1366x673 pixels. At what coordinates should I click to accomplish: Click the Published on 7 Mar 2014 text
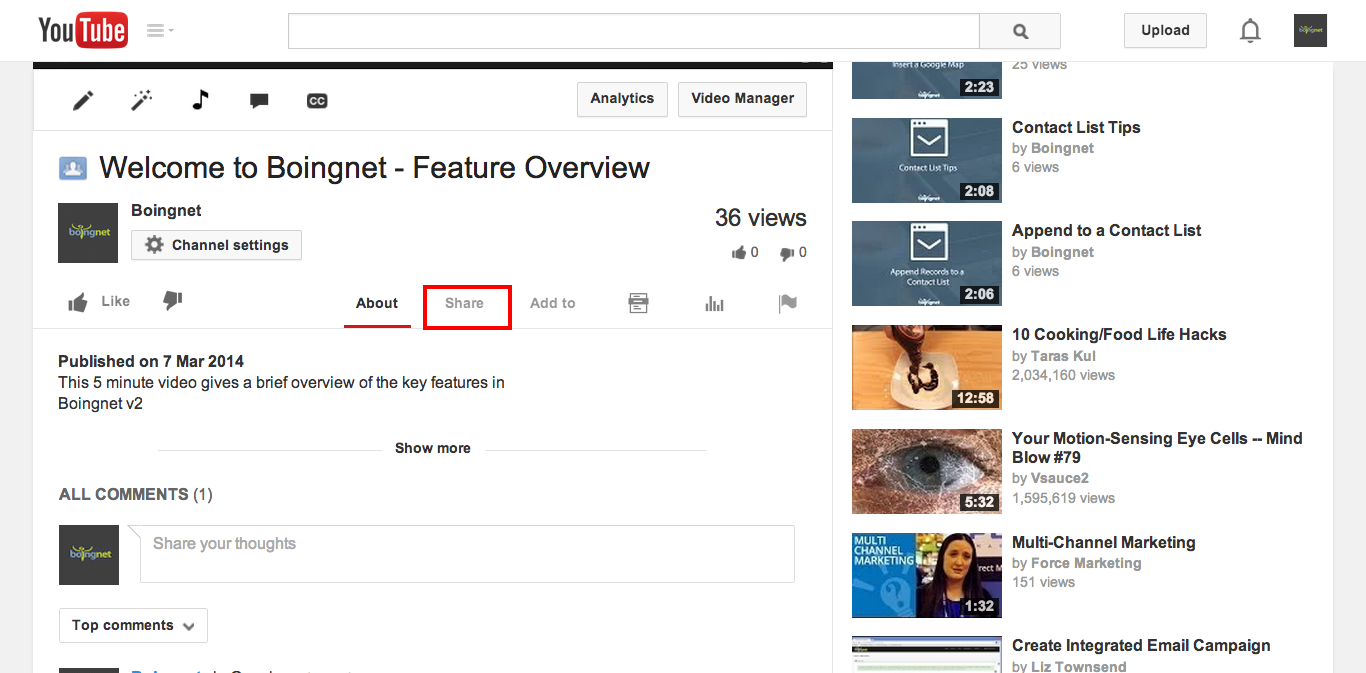[x=151, y=361]
